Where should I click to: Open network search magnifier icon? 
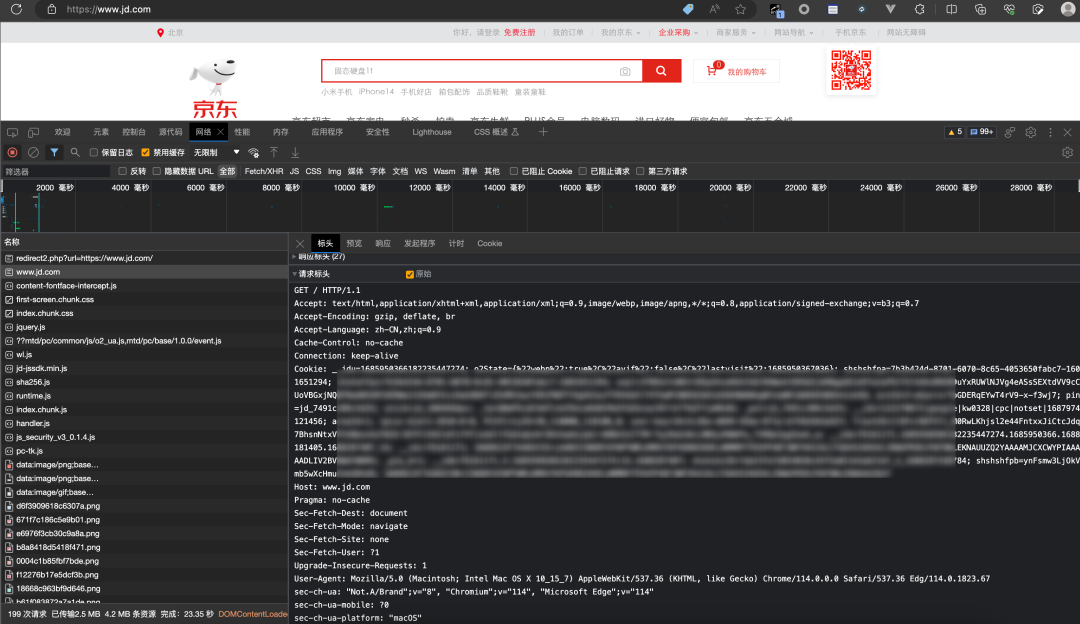[74, 152]
